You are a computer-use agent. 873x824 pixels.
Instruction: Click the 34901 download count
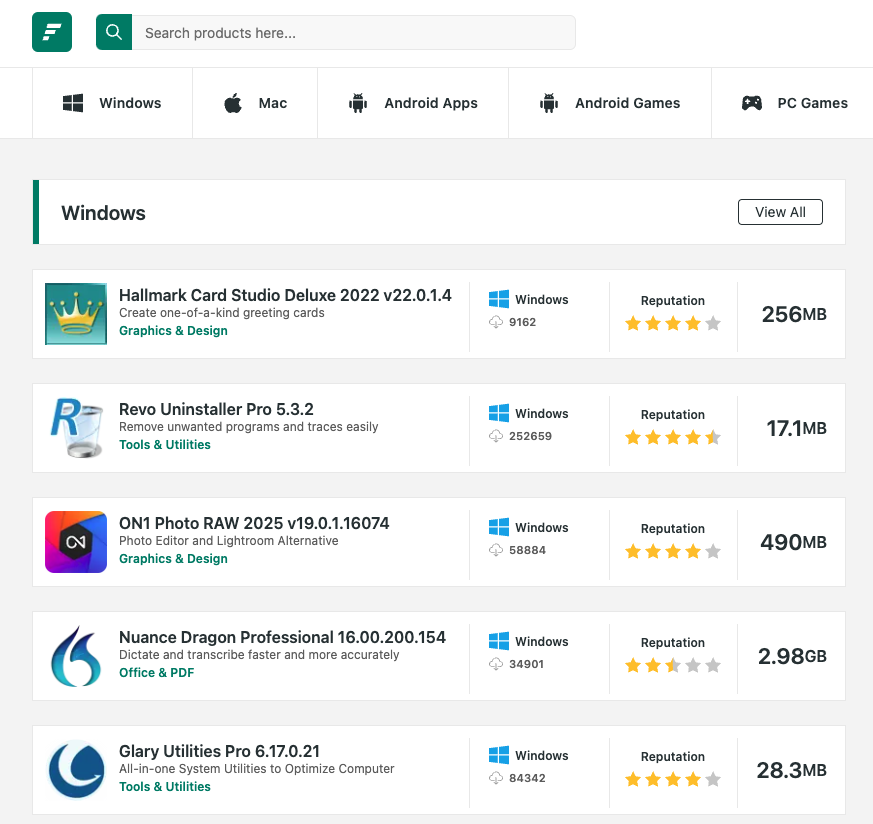click(526, 665)
